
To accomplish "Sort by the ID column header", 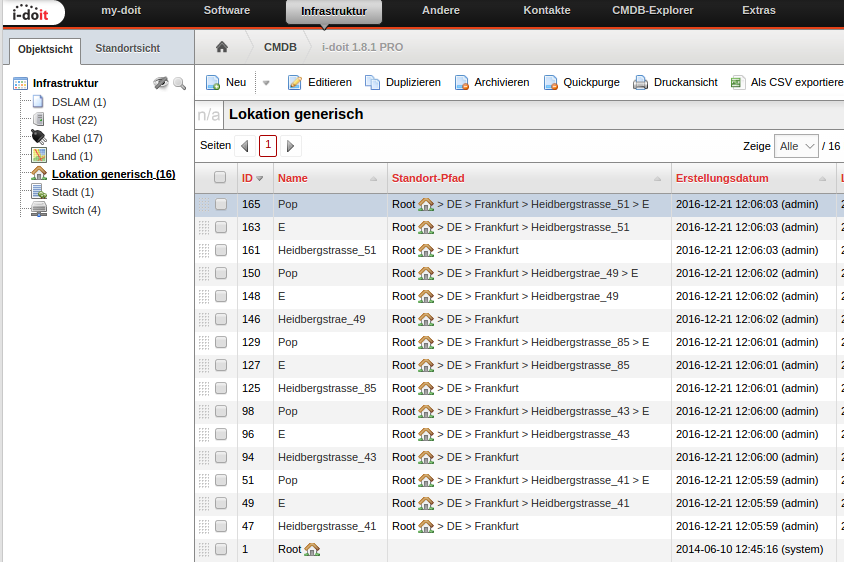I will click(252, 178).
